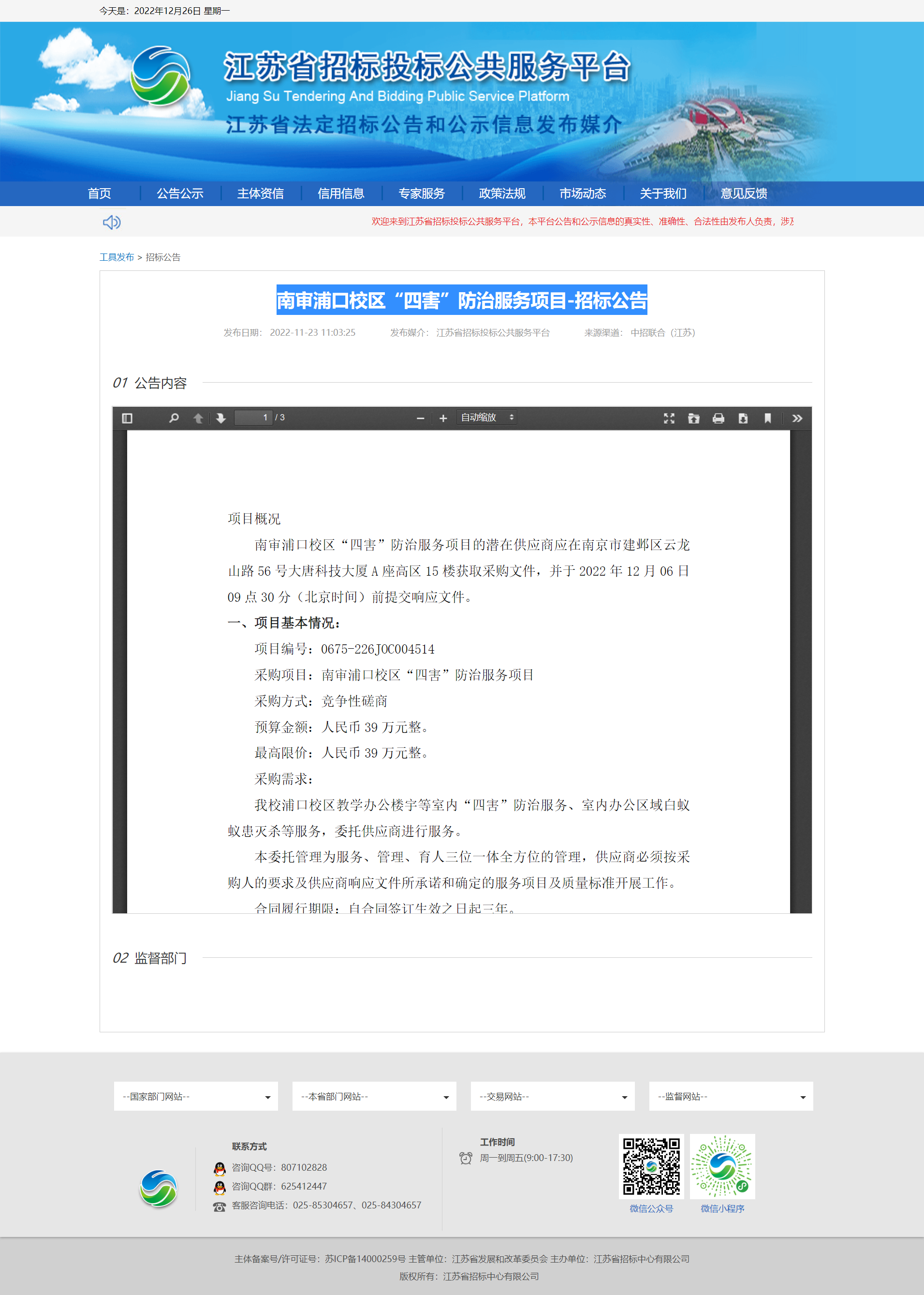Open the 政策法规 navigation item
924x1295 pixels.
502,194
